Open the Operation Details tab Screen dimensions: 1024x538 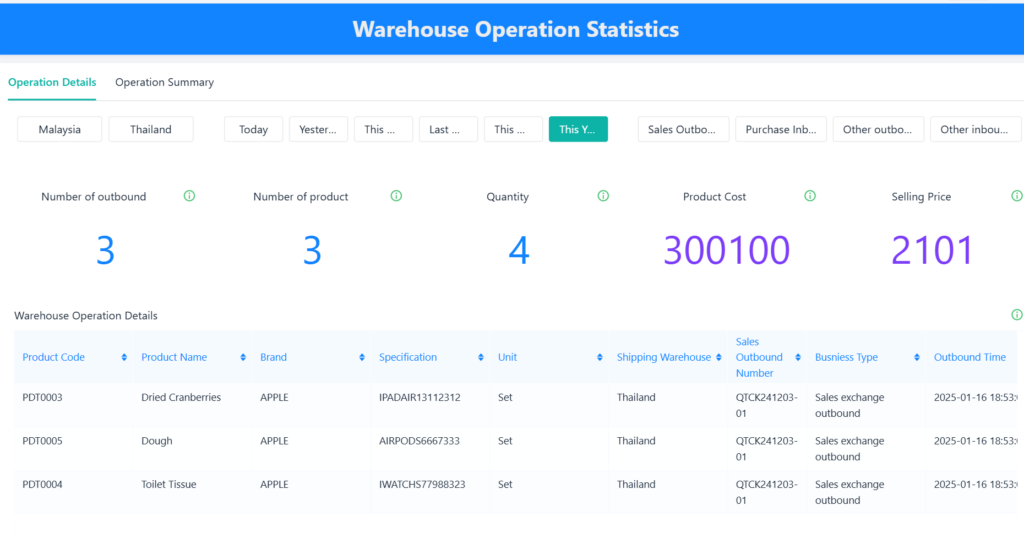(x=52, y=82)
